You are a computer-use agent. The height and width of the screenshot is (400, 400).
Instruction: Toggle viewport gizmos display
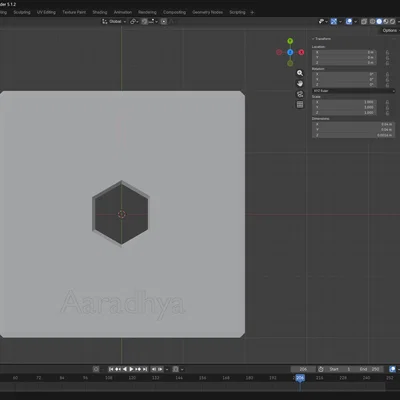[x=334, y=21]
